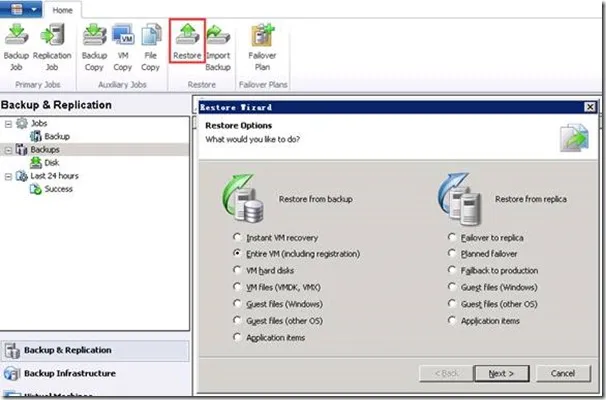Click the Restore from backup icon
The image size is (606, 400).
click(x=243, y=199)
